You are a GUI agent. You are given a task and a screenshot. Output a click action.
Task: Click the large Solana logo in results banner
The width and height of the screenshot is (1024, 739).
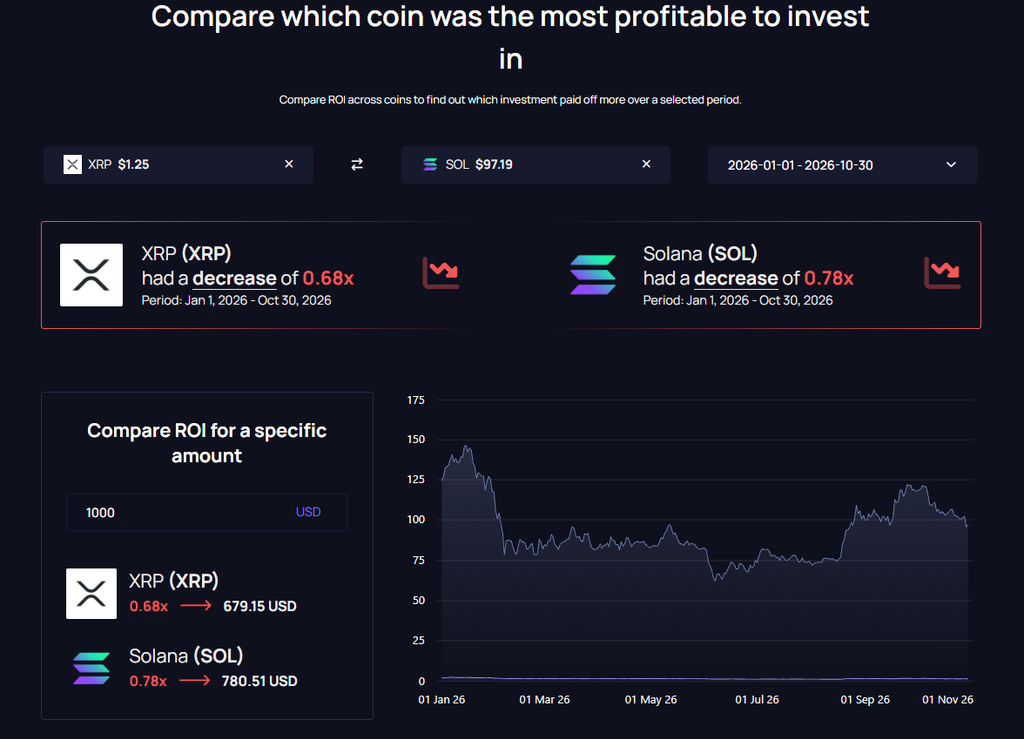(593, 275)
